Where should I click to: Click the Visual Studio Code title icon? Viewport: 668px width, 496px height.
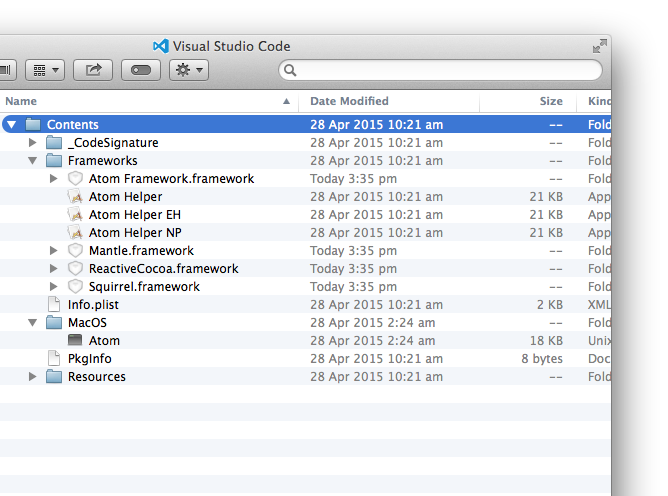click(x=161, y=46)
